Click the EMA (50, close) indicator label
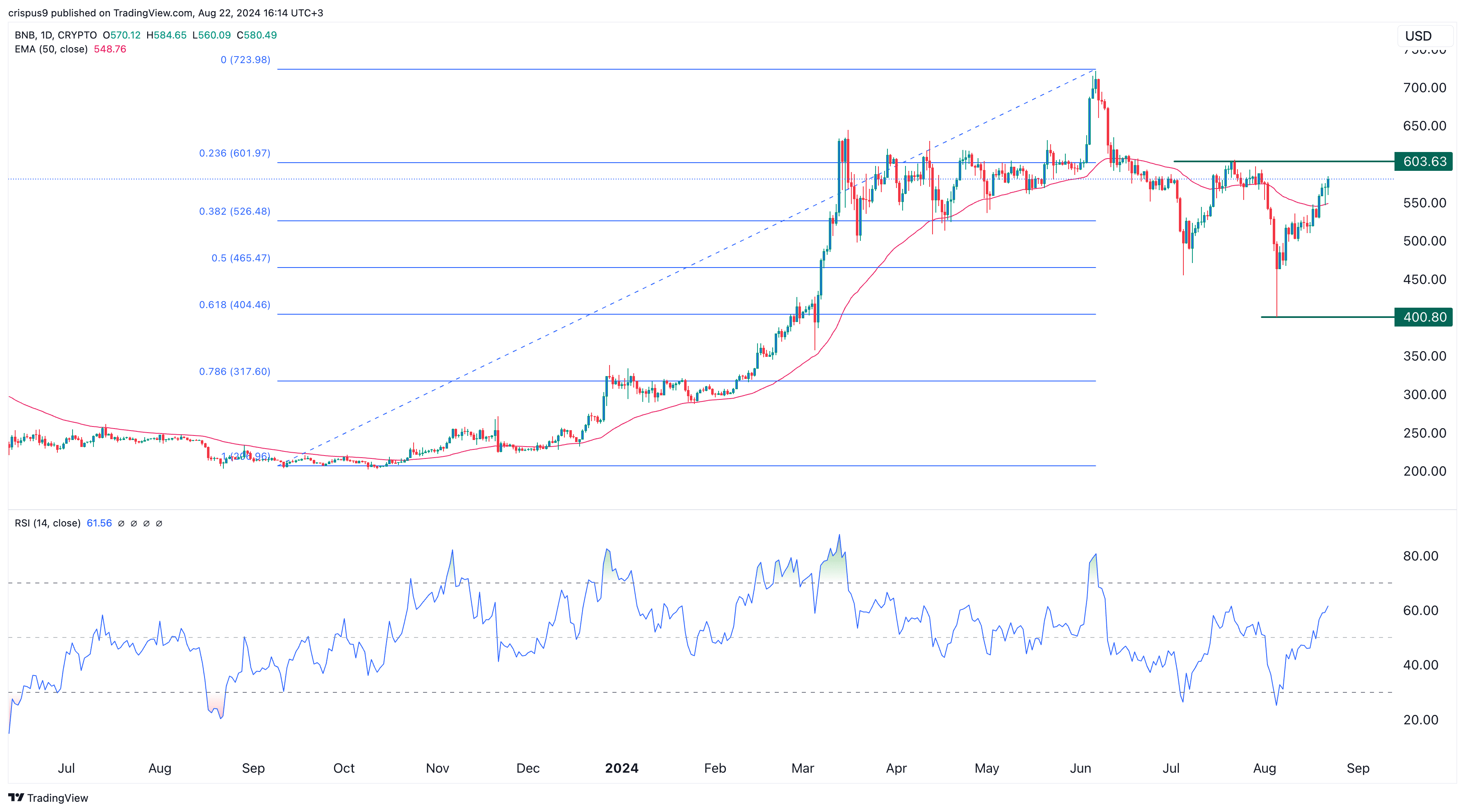This screenshot has width=1465, height=812. point(51,50)
